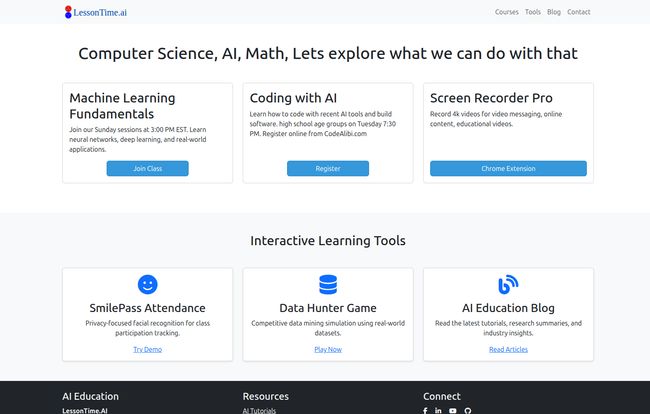Open the Courses menu item
The image size is (650, 414).
(x=507, y=12)
